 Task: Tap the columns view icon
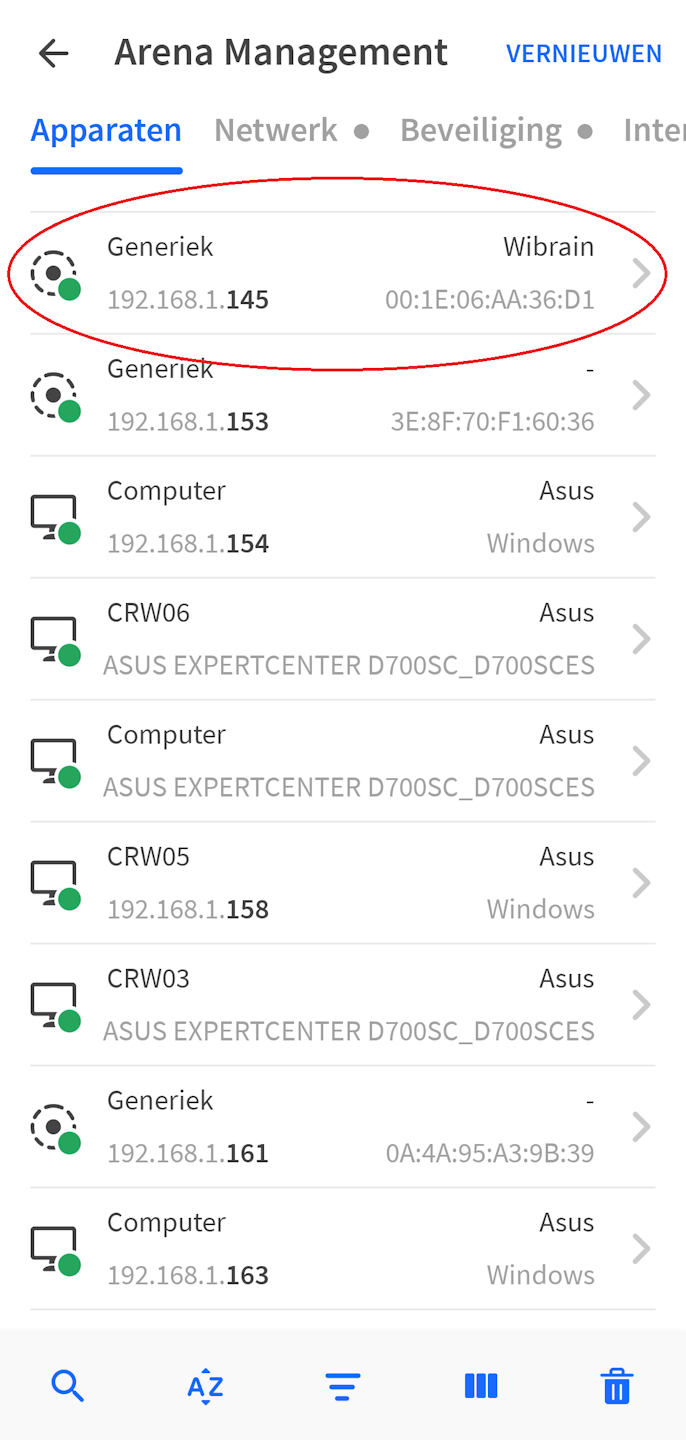point(481,1386)
